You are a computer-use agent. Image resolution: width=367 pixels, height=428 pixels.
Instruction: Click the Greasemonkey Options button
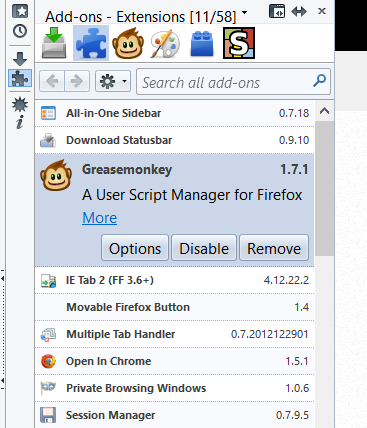point(135,248)
